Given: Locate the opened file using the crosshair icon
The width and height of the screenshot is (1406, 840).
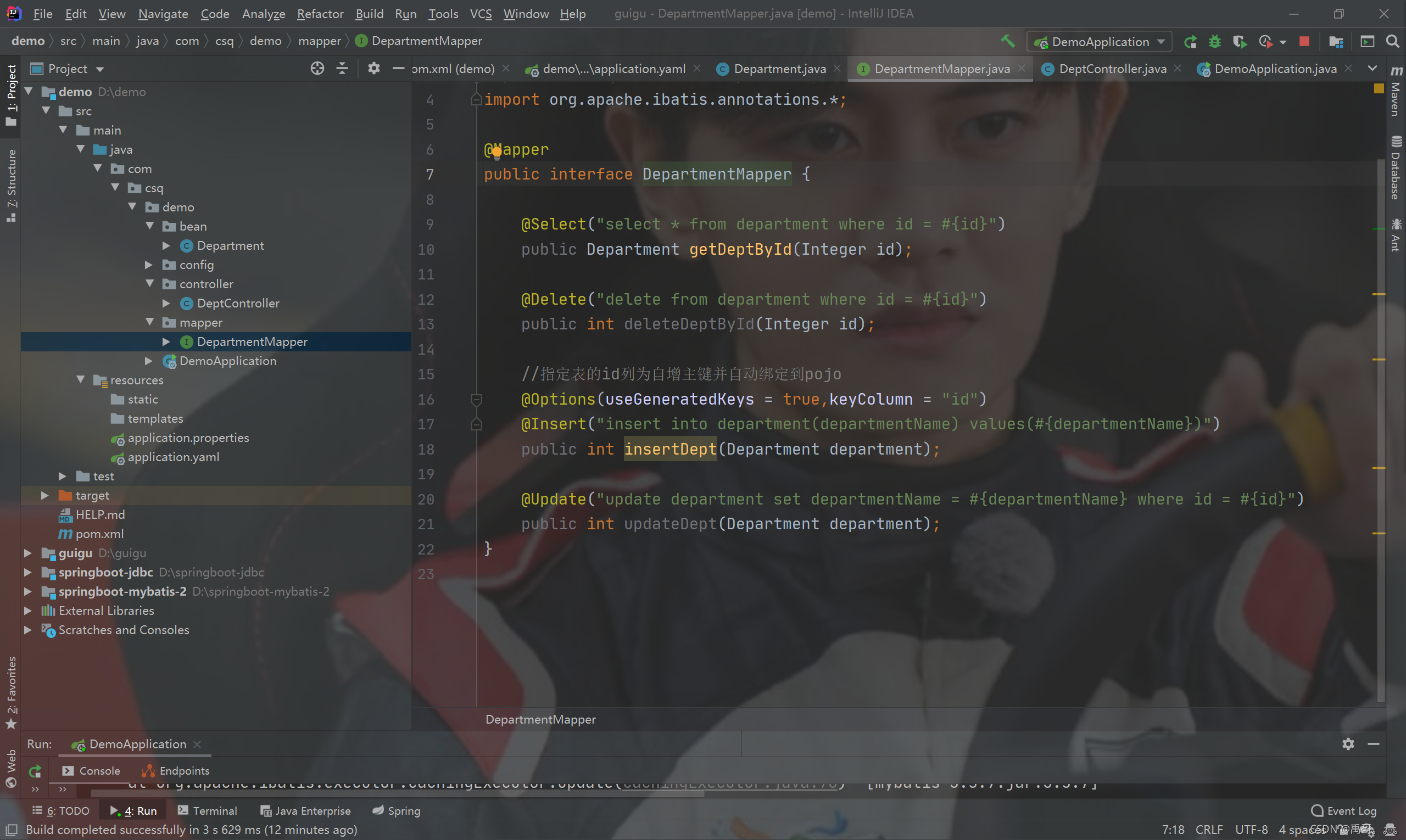Looking at the screenshot, I should (x=317, y=68).
